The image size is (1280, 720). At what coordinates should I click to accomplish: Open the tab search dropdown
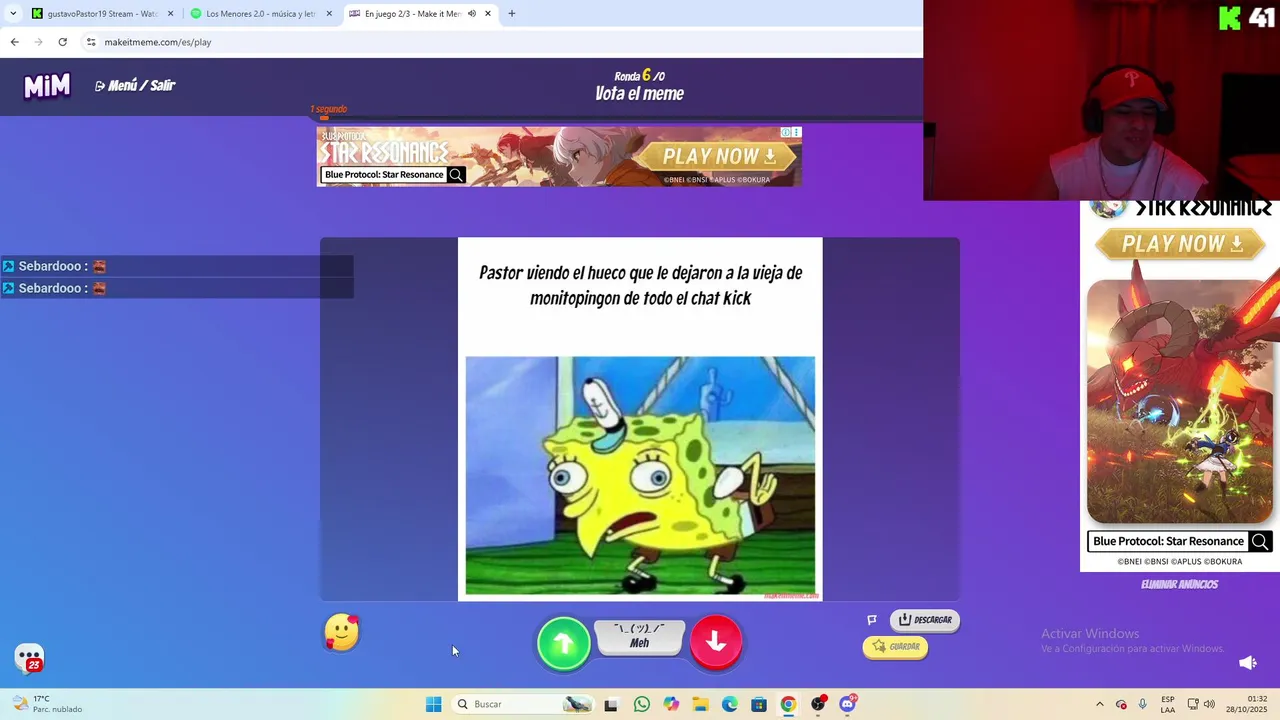(x=12, y=14)
